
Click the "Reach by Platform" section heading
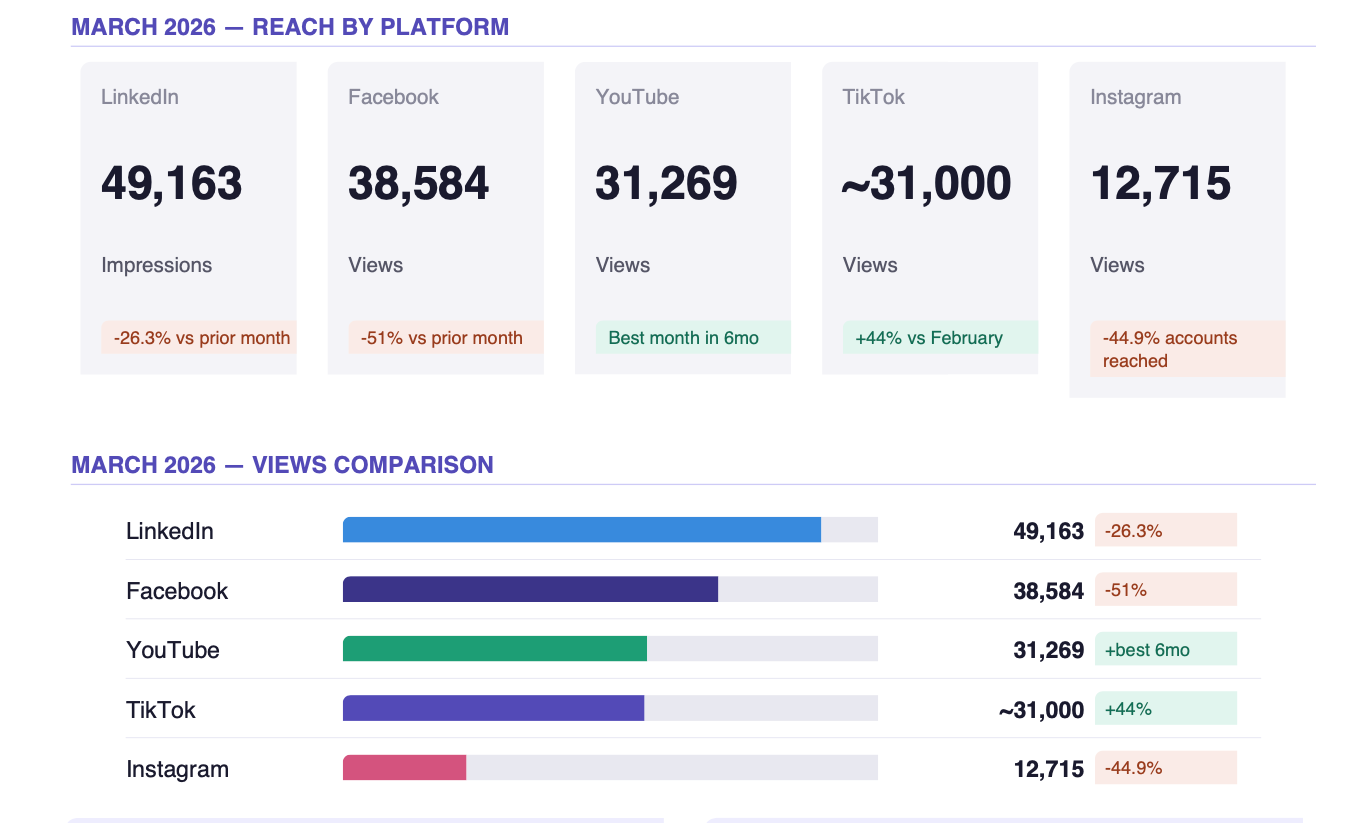(290, 27)
